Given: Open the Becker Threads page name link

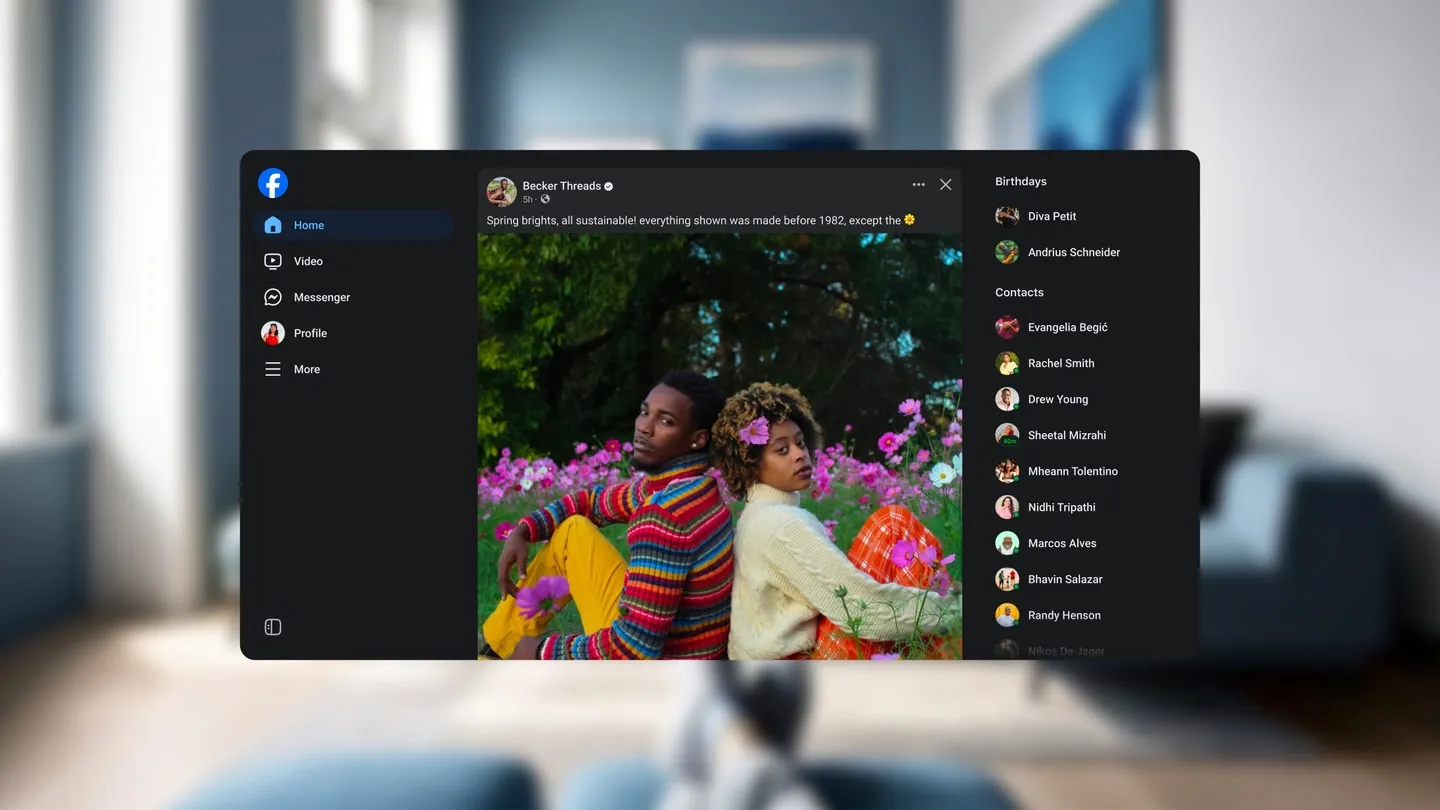Looking at the screenshot, I should [561, 186].
